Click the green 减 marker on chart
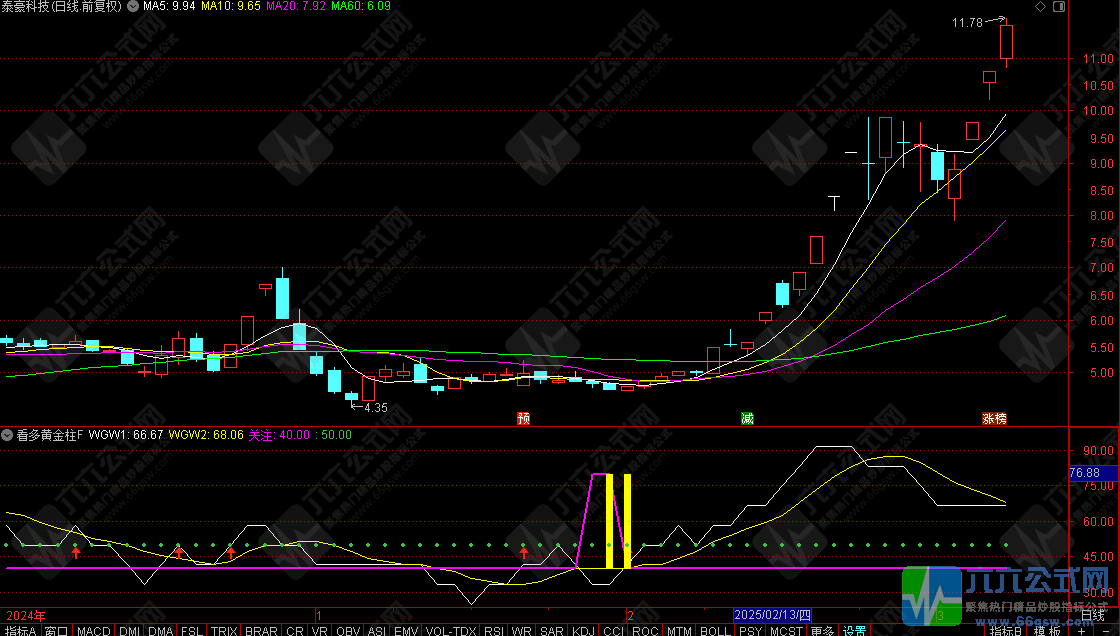This screenshot has width=1120, height=636. (x=747, y=418)
